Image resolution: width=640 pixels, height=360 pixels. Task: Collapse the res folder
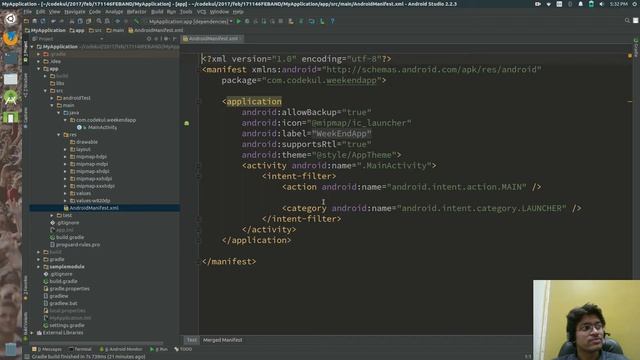click(x=58, y=135)
